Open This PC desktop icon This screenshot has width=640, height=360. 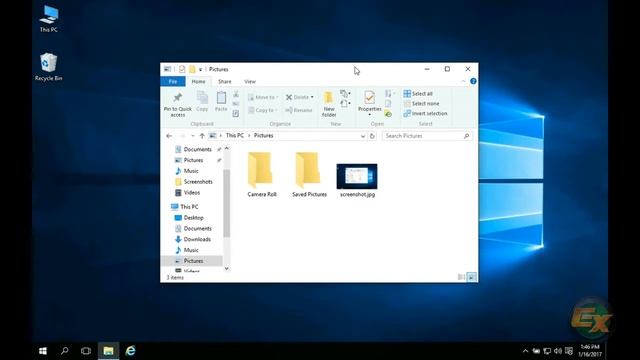tap(49, 19)
